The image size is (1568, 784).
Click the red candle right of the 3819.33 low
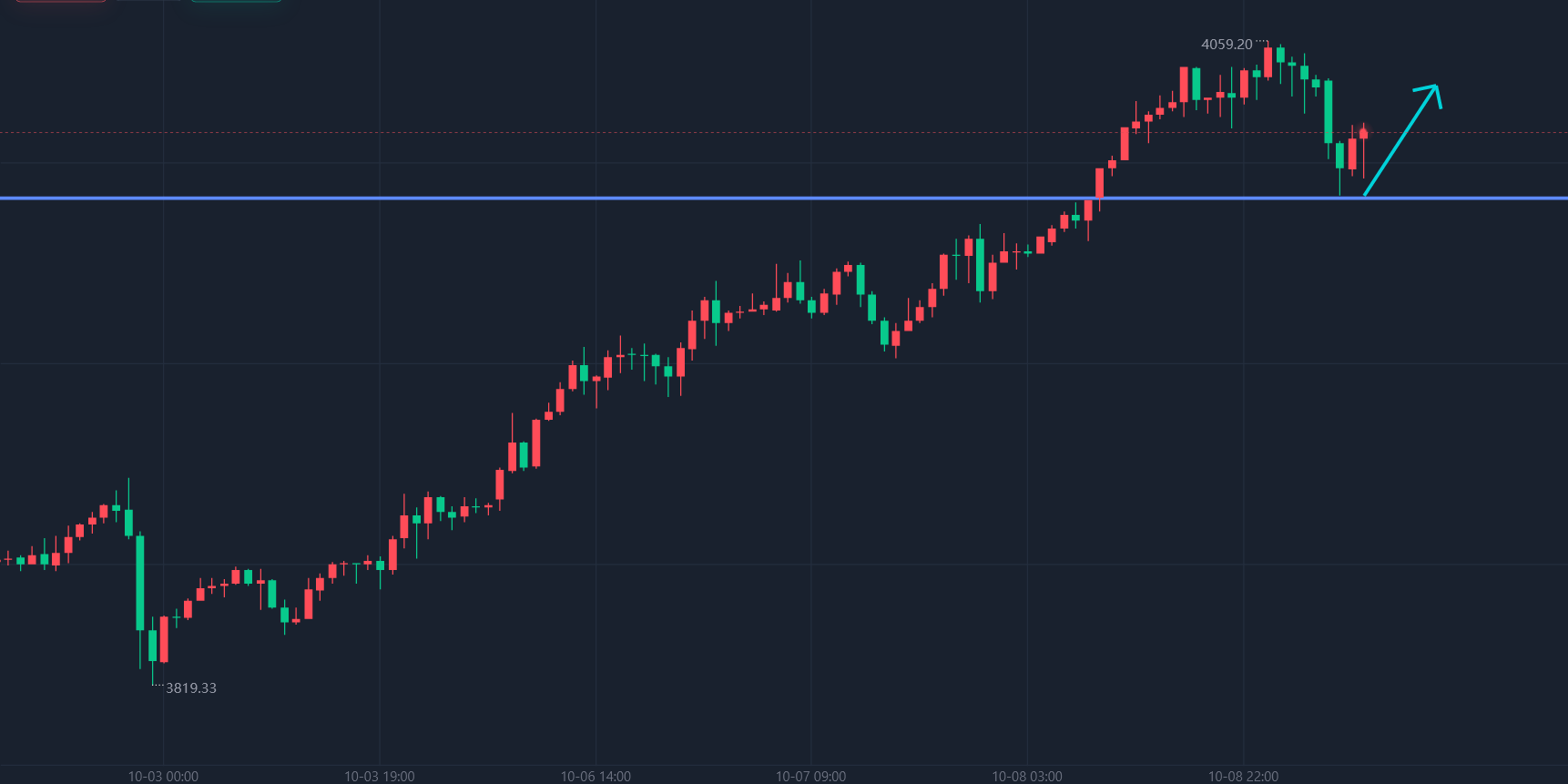[164, 639]
